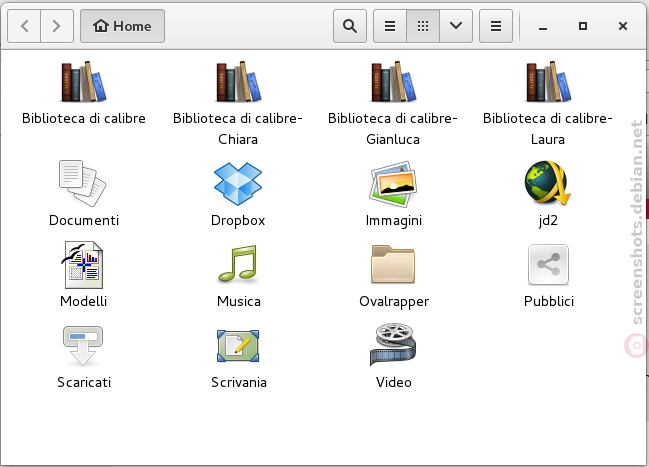649x467 pixels.
Task: Click the search magnifier button
Action: click(x=350, y=26)
